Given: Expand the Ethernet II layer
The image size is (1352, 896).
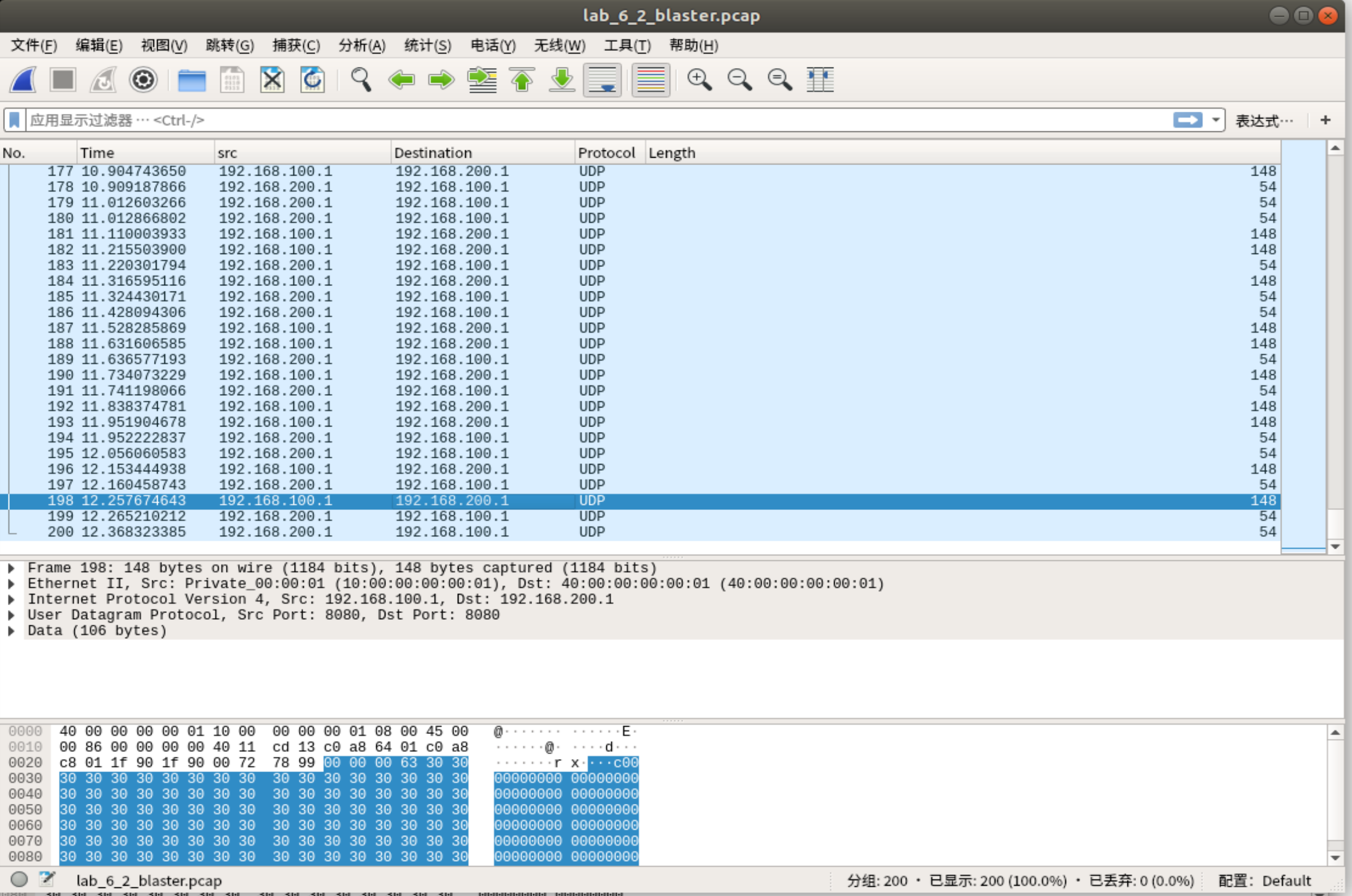Looking at the screenshot, I should click(x=11, y=584).
